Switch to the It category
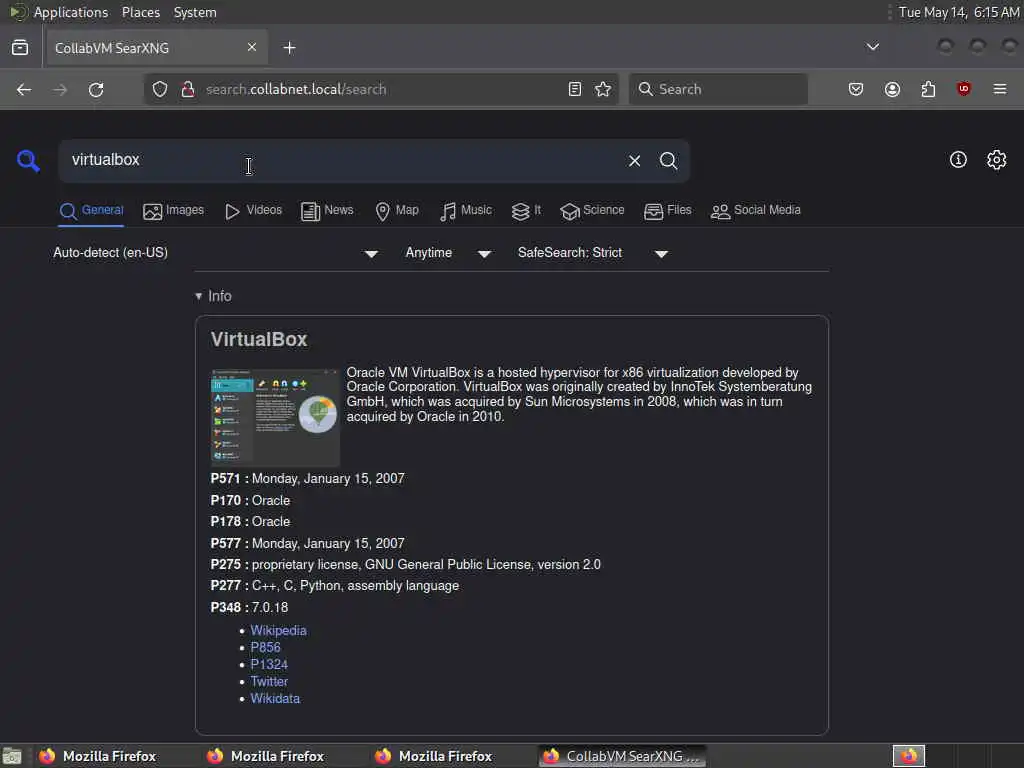 click(526, 210)
